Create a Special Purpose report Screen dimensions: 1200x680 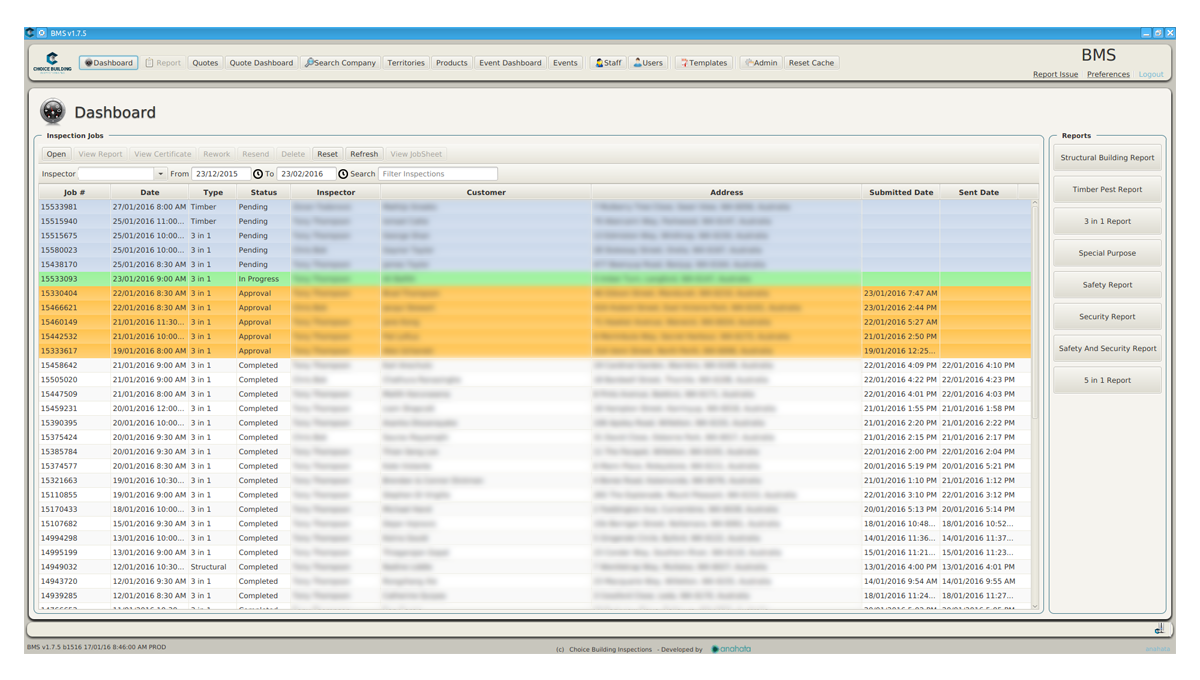click(x=1107, y=254)
